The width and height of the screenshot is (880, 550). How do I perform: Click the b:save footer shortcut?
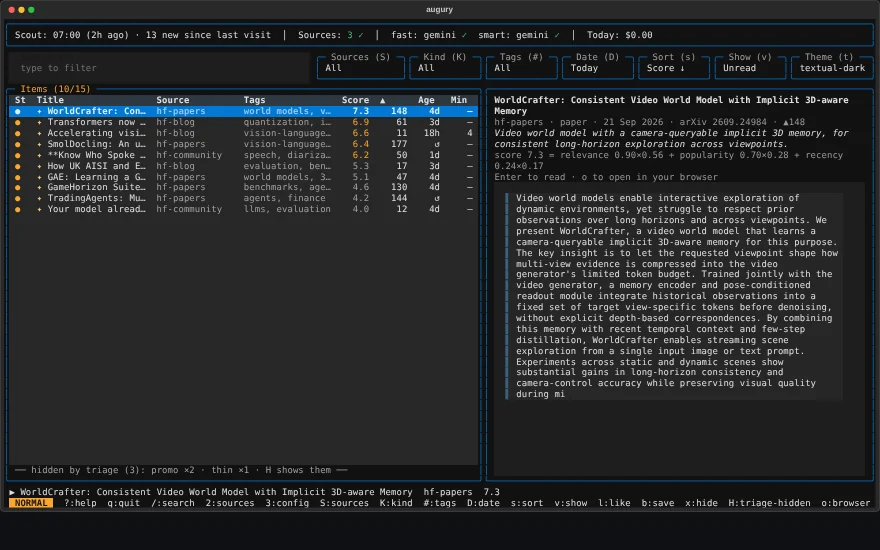tap(658, 503)
